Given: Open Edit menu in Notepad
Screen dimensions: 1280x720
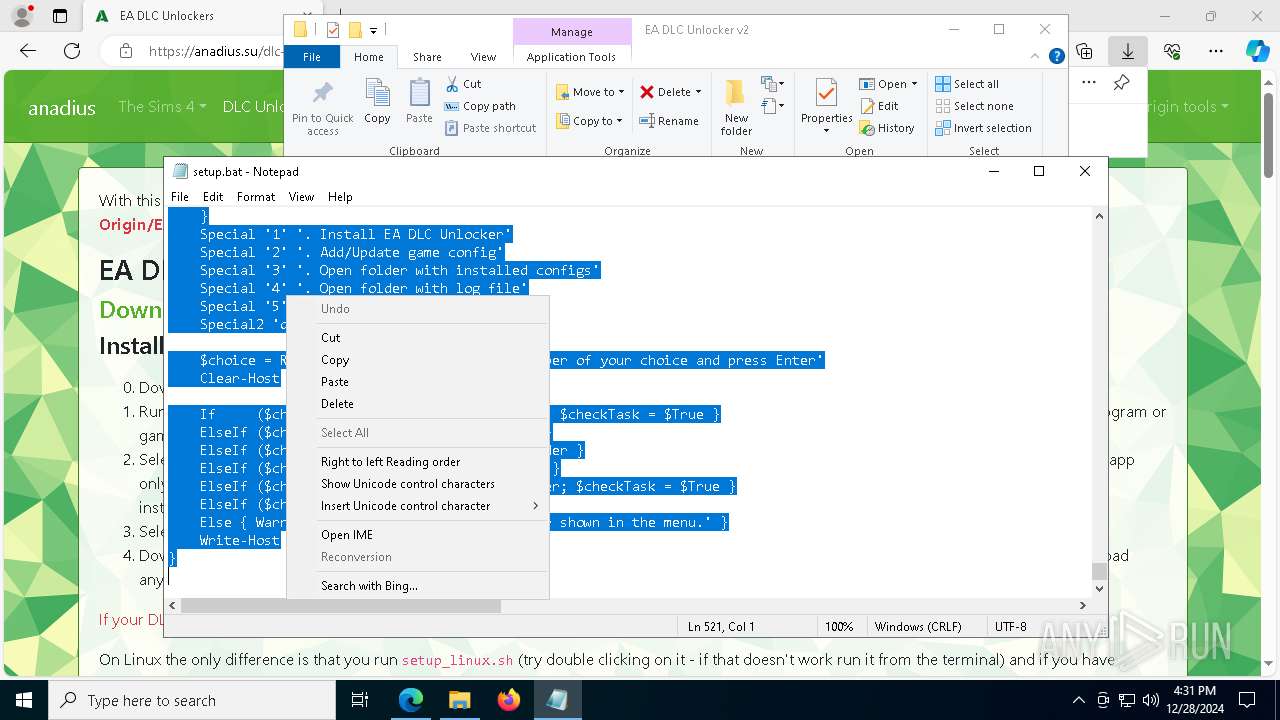Looking at the screenshot, I should click(213, 197).
